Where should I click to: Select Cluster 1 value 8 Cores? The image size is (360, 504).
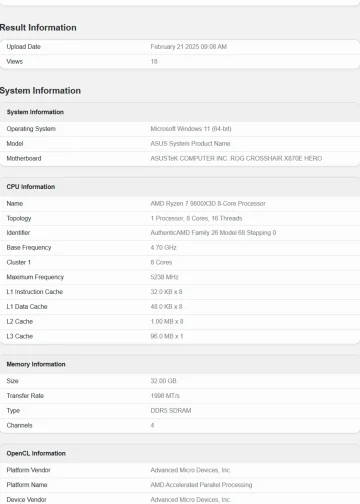point(161,262)
